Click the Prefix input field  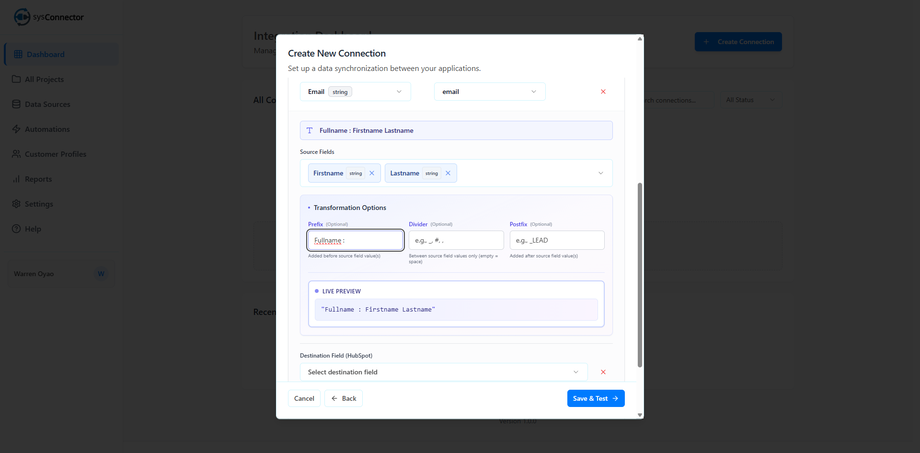(x=356, y=240)
